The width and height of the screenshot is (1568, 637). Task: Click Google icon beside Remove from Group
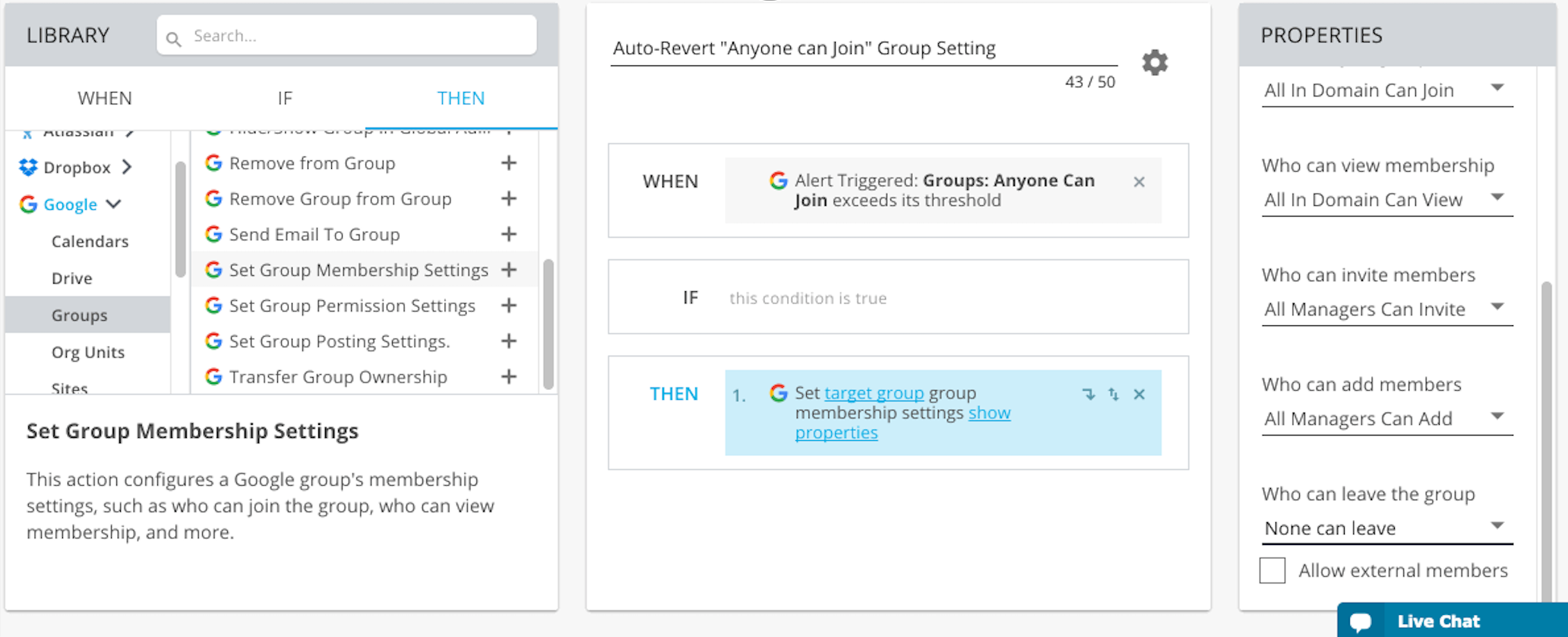[x=213, y=163]
